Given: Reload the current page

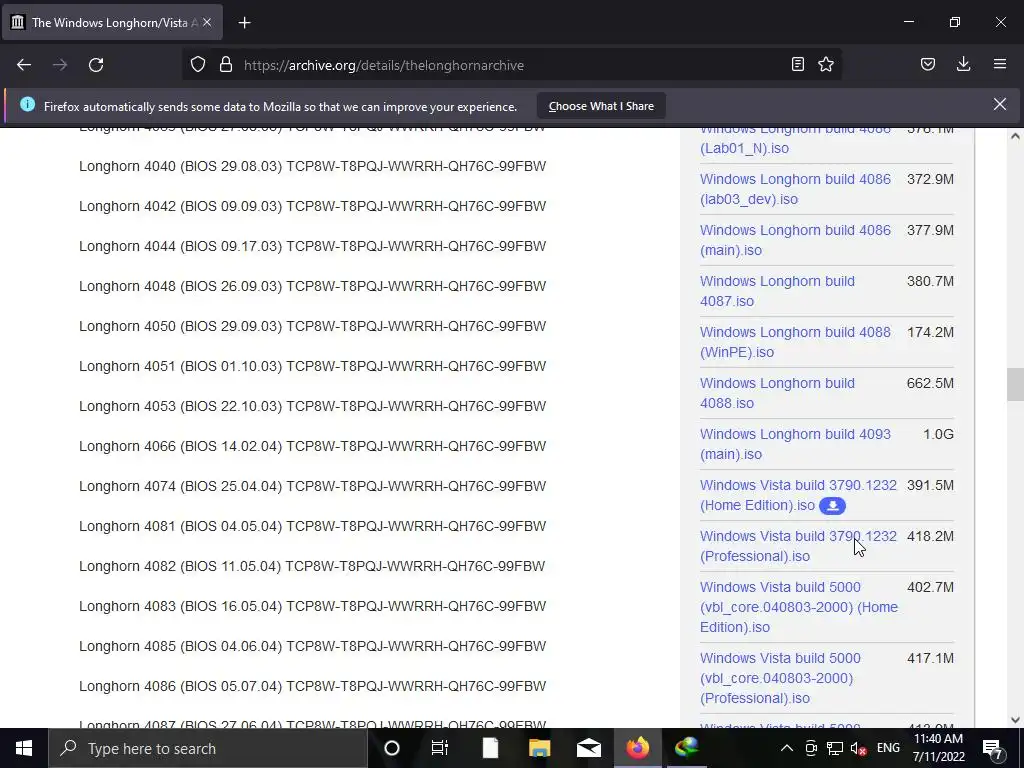Looking at the screenshot, I should coord(96,65).
